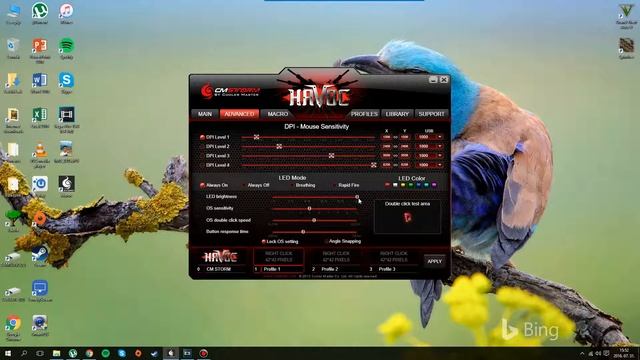Select Profile 3 slot
This screenshot has height=360, width=640.
click(393, 260)
